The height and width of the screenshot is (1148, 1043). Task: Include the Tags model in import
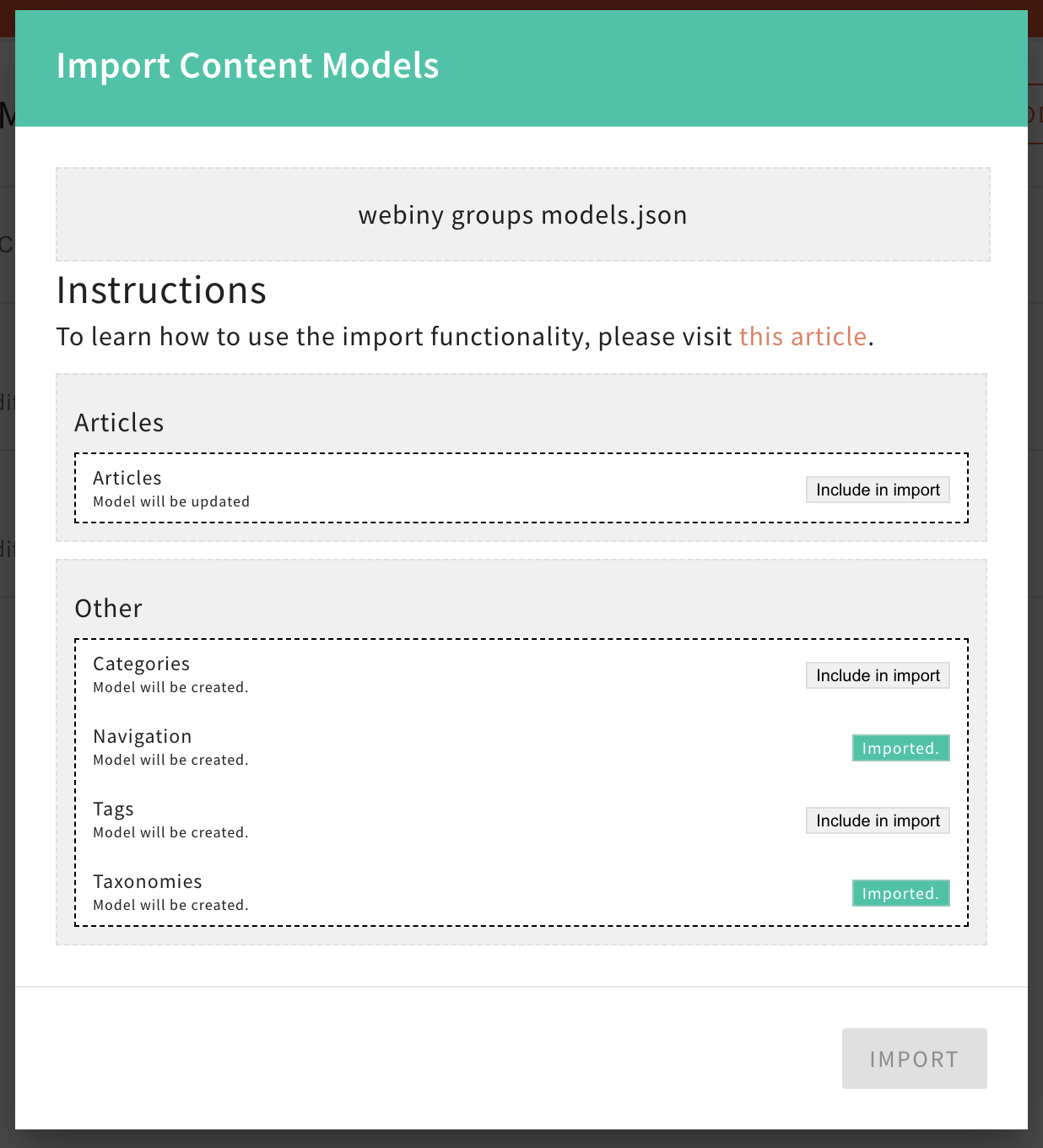[x=877, y=820]
